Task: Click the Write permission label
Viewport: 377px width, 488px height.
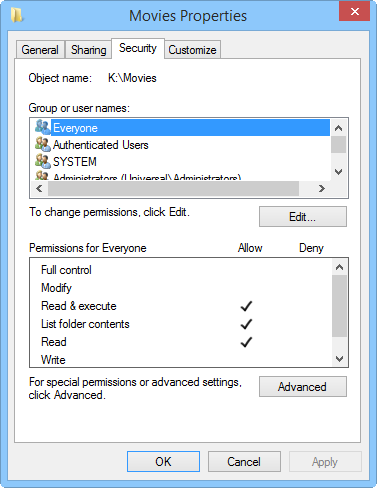Action: coord(53,360)
